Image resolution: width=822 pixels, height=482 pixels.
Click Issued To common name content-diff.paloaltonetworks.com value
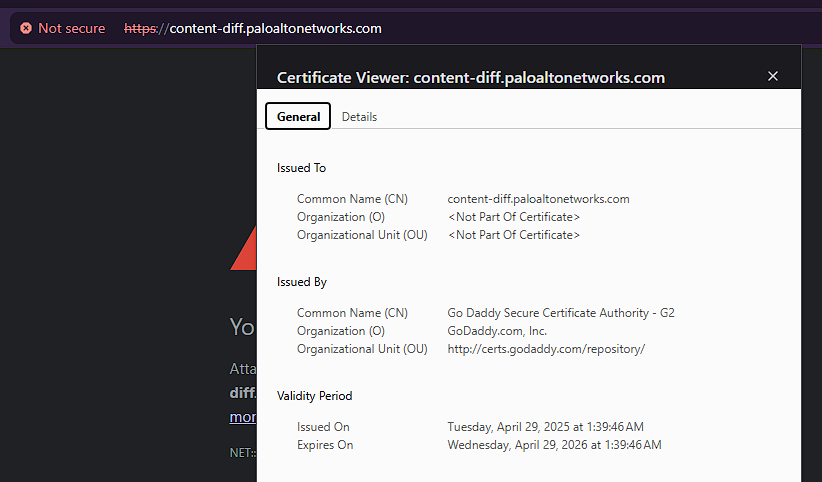point(538,199)
